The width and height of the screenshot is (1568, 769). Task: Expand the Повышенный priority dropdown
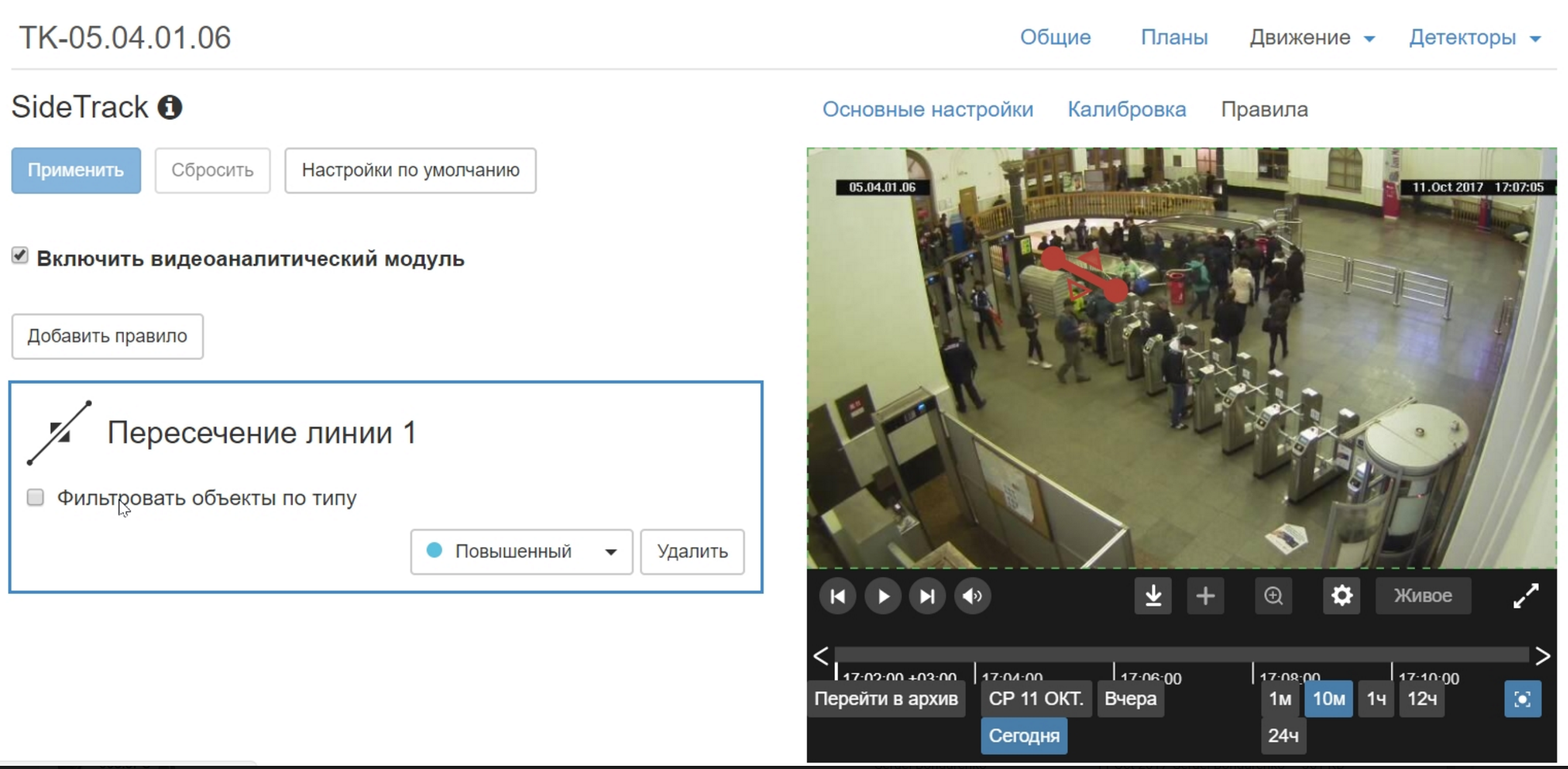522,551
